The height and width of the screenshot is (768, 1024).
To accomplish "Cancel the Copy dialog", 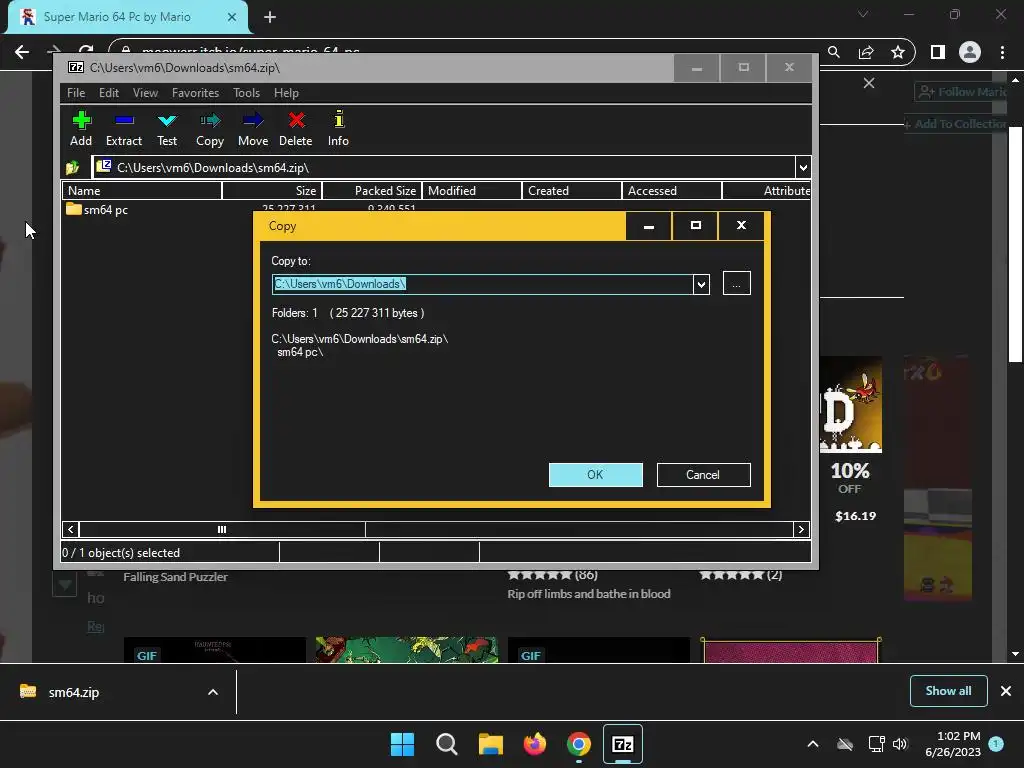I will 703,475.
